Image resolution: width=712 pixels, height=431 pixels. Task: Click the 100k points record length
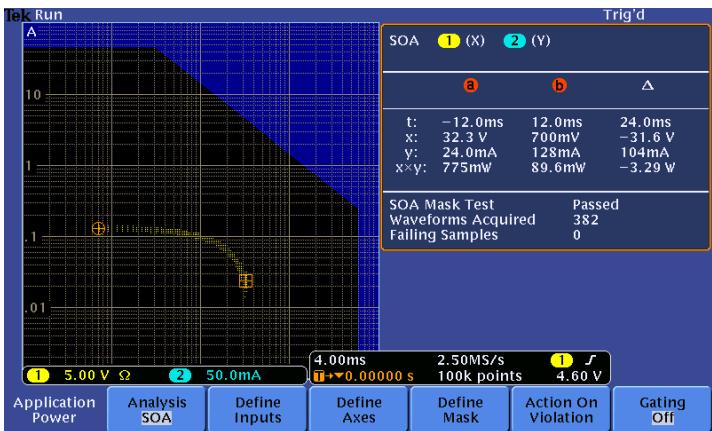(x=480, y=376)
